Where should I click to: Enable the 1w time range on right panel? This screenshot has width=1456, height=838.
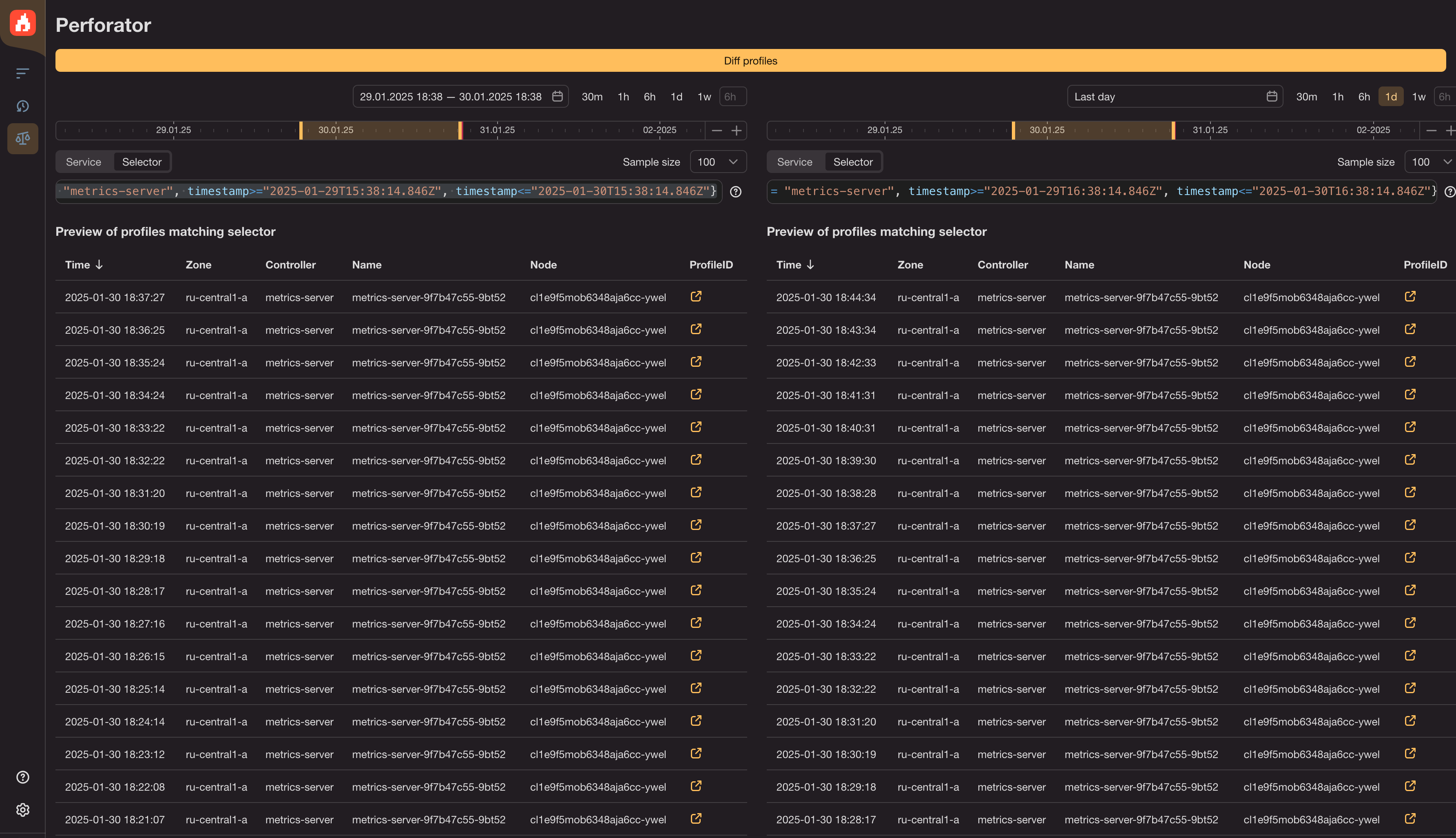[x=1418, y=96]
